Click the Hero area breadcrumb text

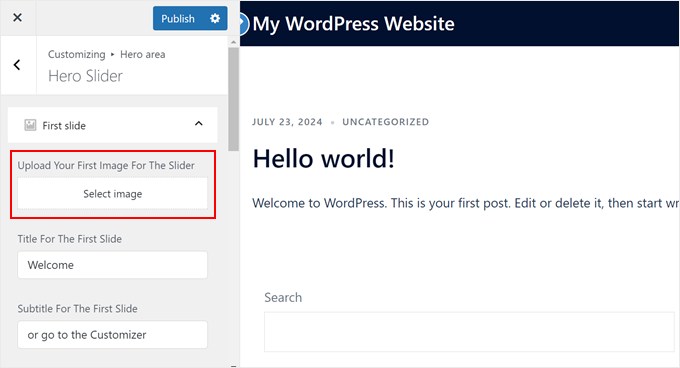click(x=143, y=55)
